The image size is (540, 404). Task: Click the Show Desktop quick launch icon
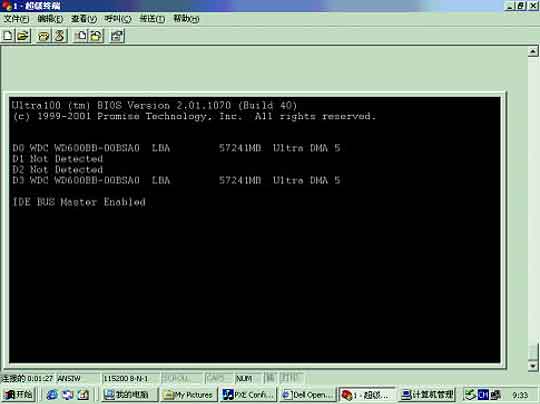(x=83, y=395)
